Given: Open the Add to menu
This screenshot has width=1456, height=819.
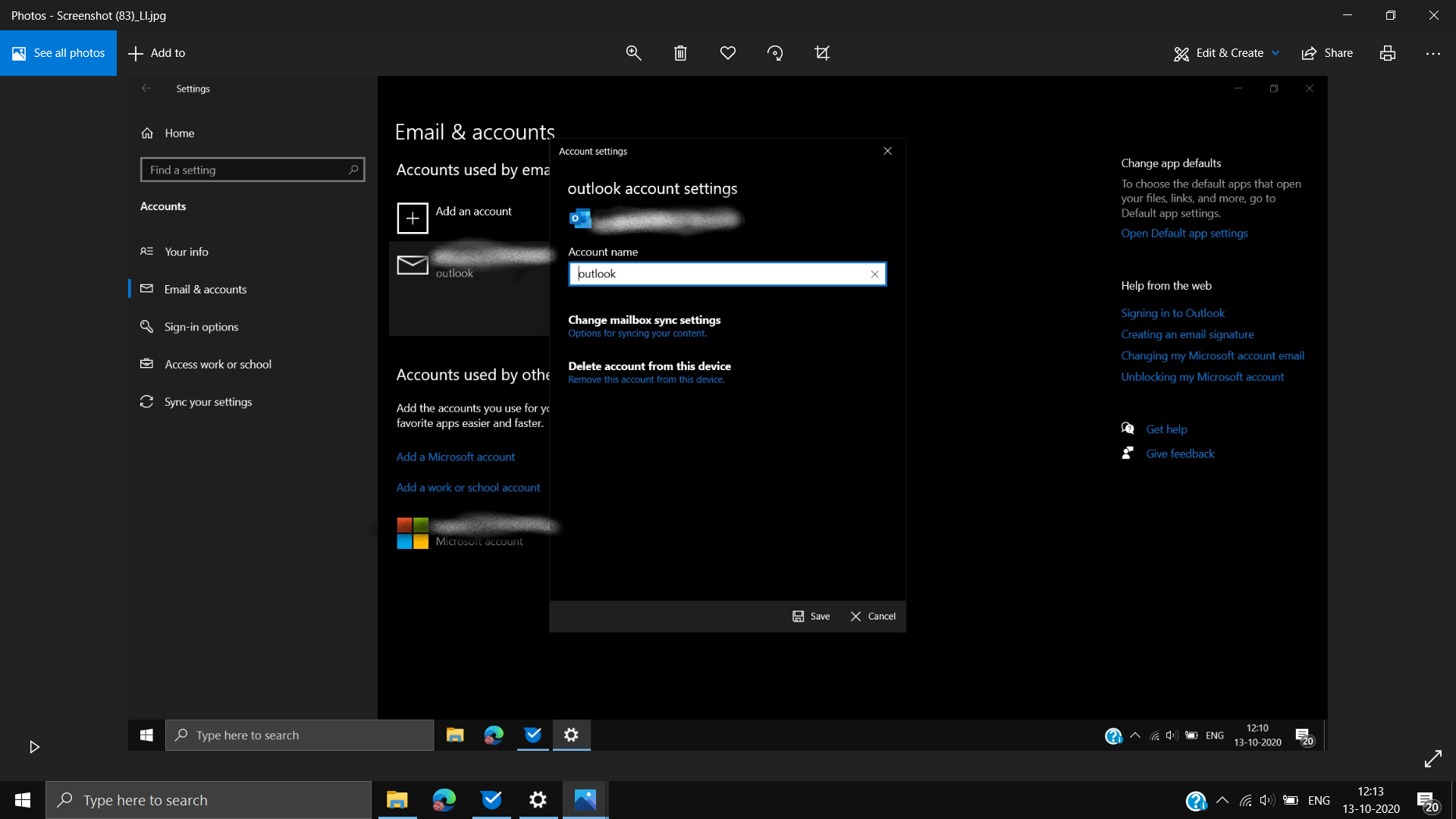Looking at the screenshot, I should 157,53.
